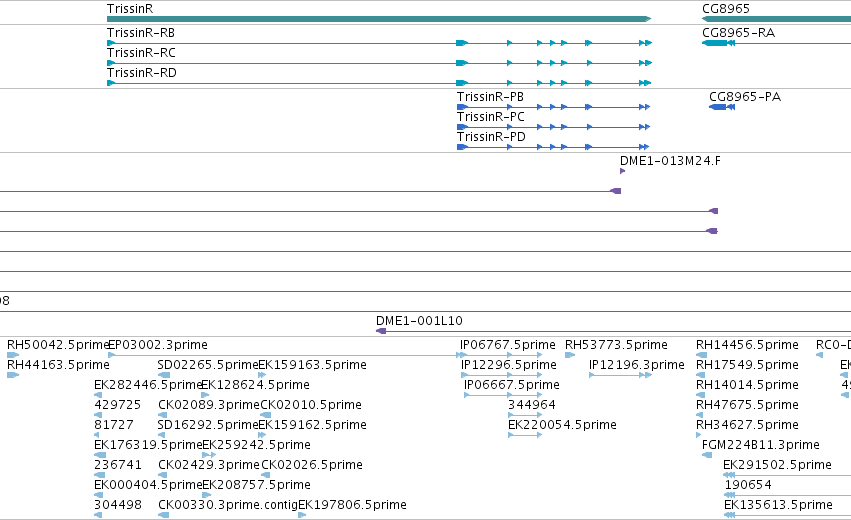Viewport: 851px width, 520px height.
Task: Click feature 429725
Action: (x=118, y=405)
